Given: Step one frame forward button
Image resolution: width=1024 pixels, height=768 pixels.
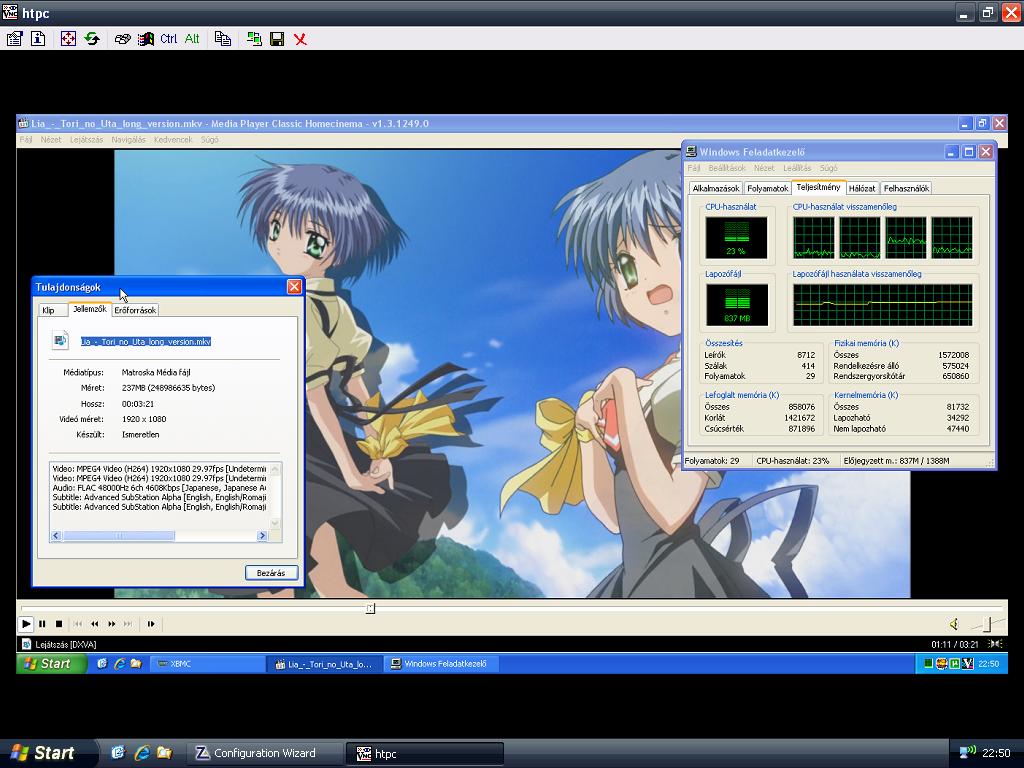Looking at the screenshot, I should (151, 624).
